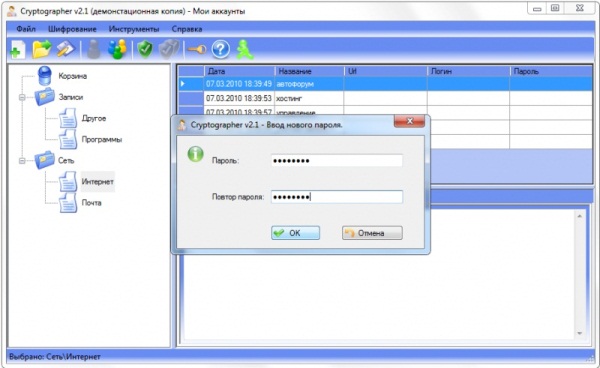
Task: Click the Программы document icon
Action: pyautogui.click(x=68, y=139)
